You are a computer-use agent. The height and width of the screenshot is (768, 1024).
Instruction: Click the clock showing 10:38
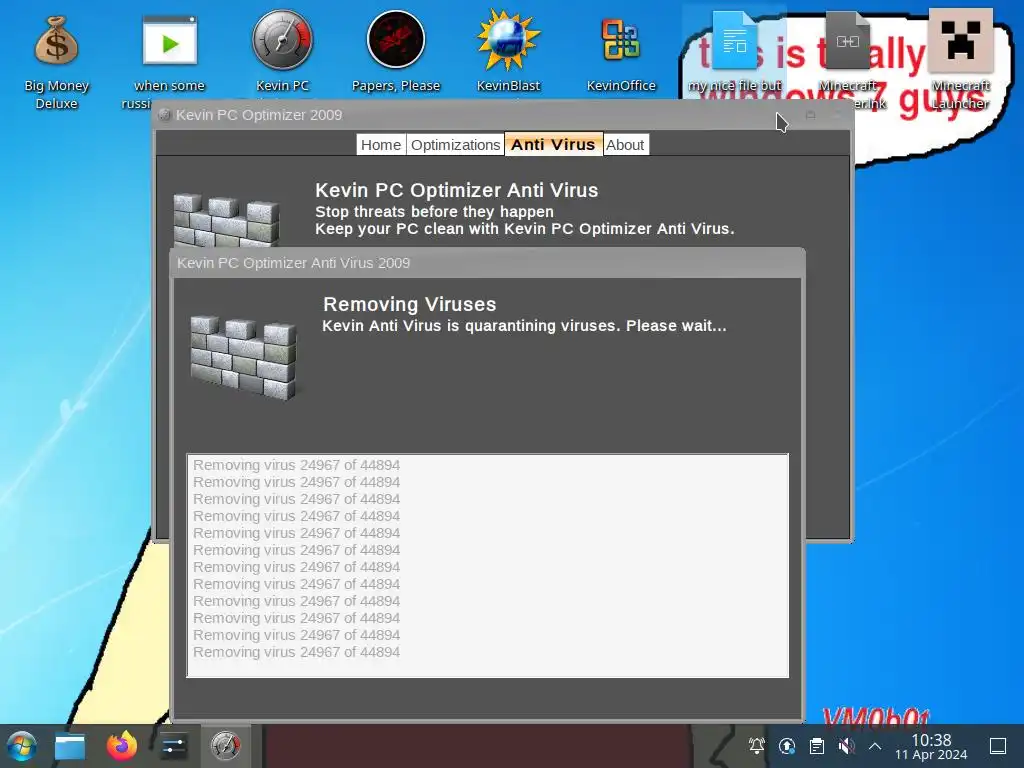coord(931,746)
